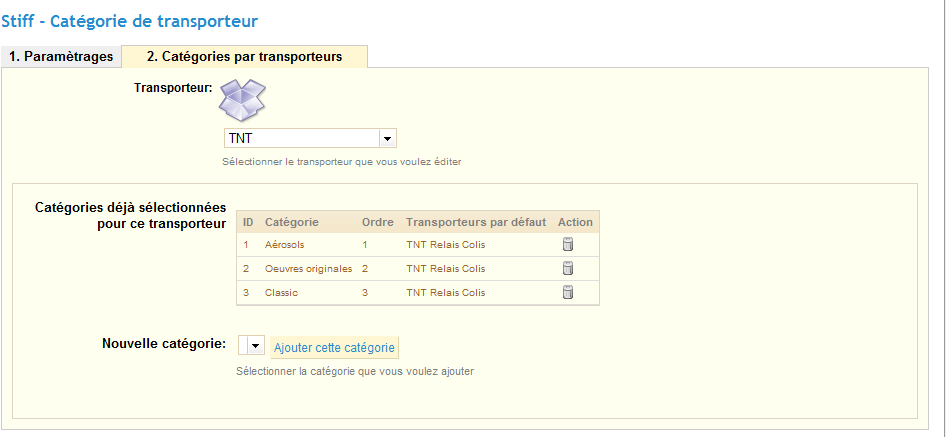
Task: Click the Action column header
Action: coord(575,222)
